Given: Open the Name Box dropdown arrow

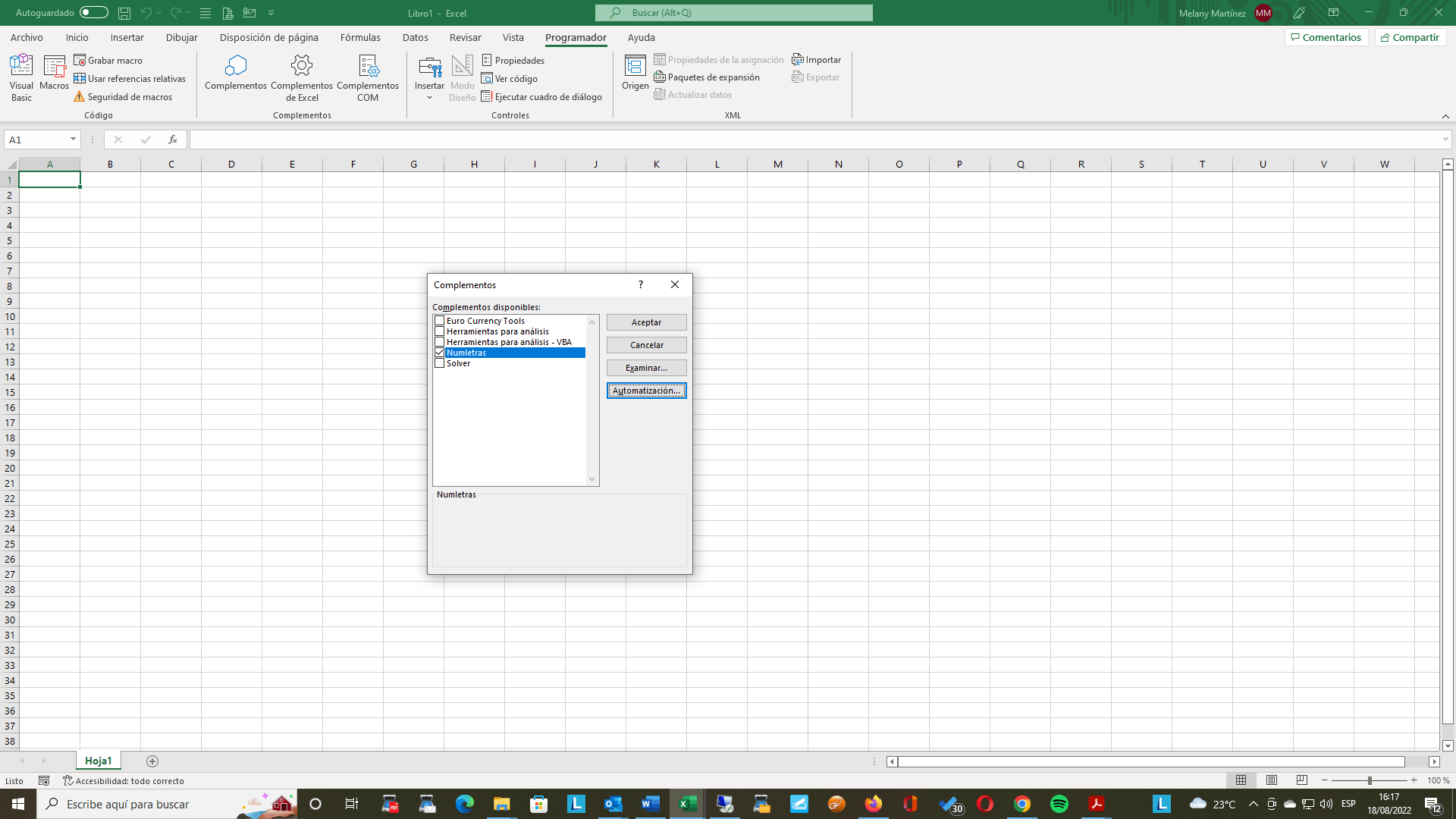Looking at the screenshot, I should tap(73, 140).
